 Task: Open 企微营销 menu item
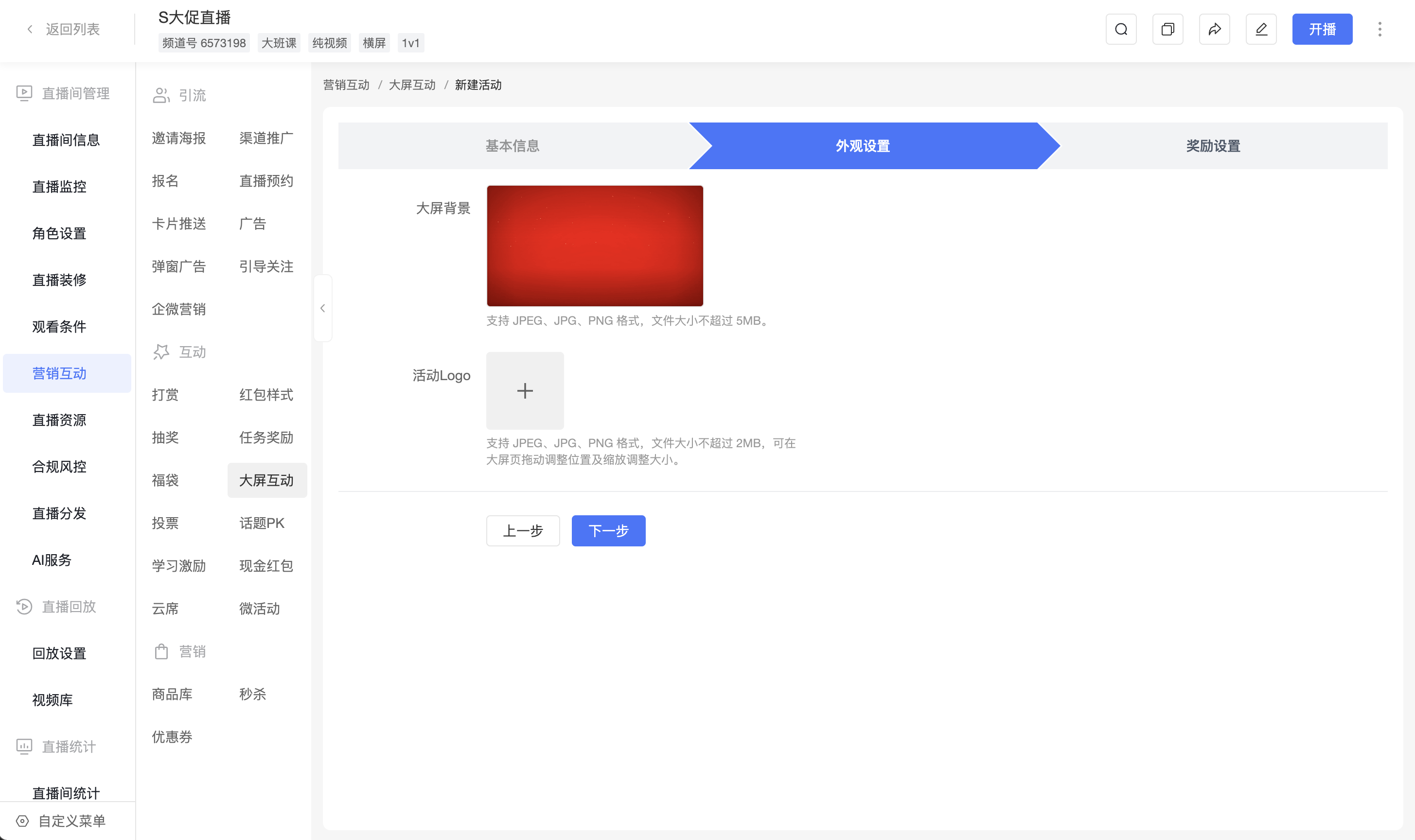coord(179,309)
